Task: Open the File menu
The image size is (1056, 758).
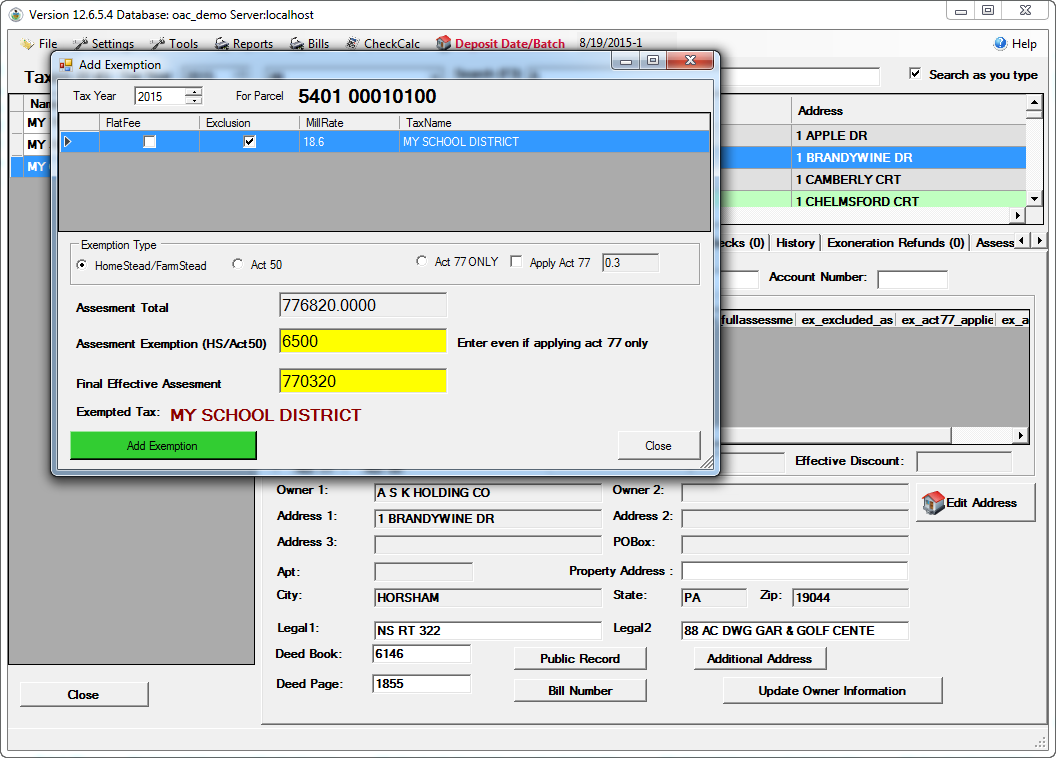Action: coord(48,44)
